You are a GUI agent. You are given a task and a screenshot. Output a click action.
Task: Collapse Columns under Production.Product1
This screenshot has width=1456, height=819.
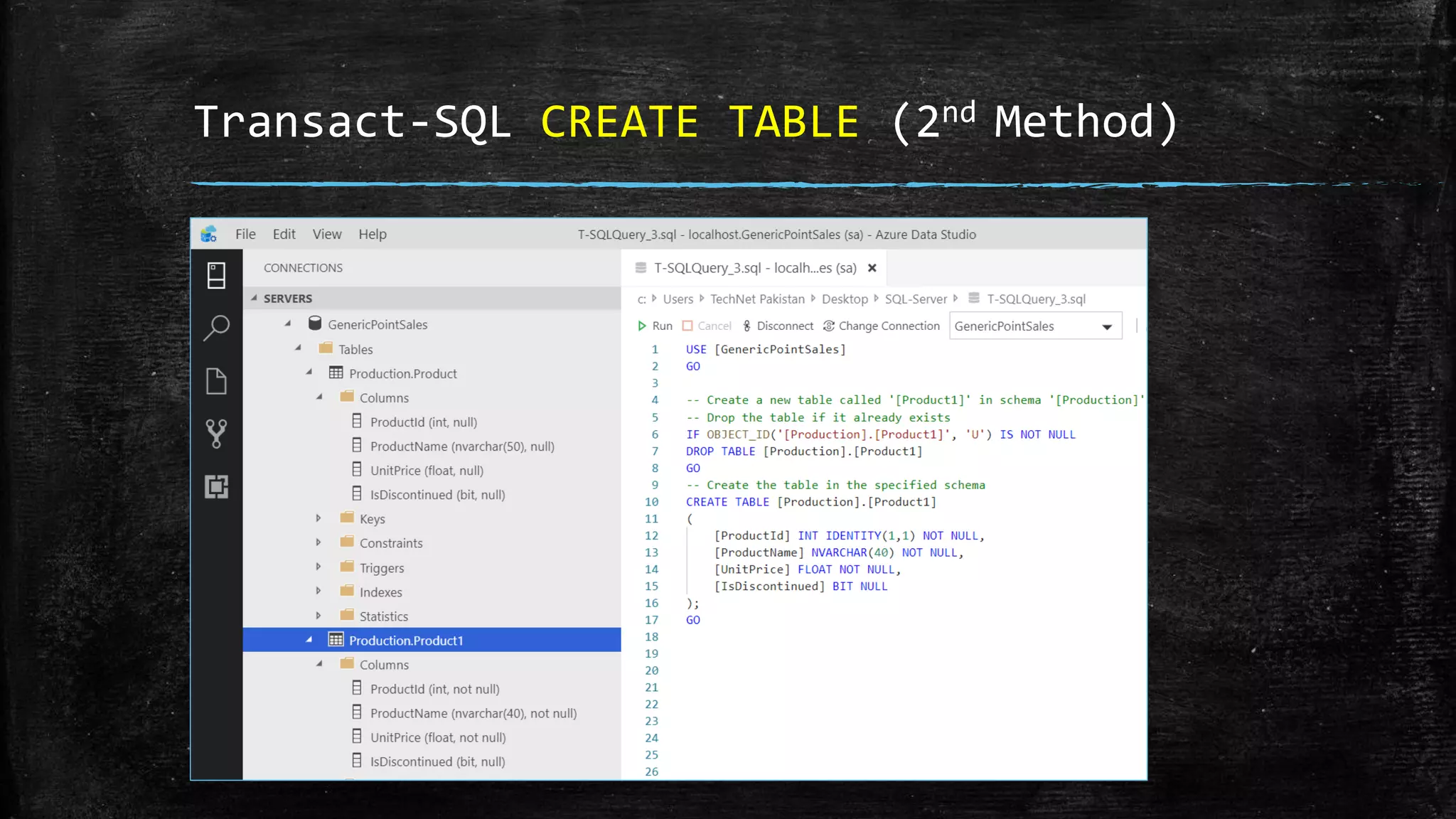point(320,663)
